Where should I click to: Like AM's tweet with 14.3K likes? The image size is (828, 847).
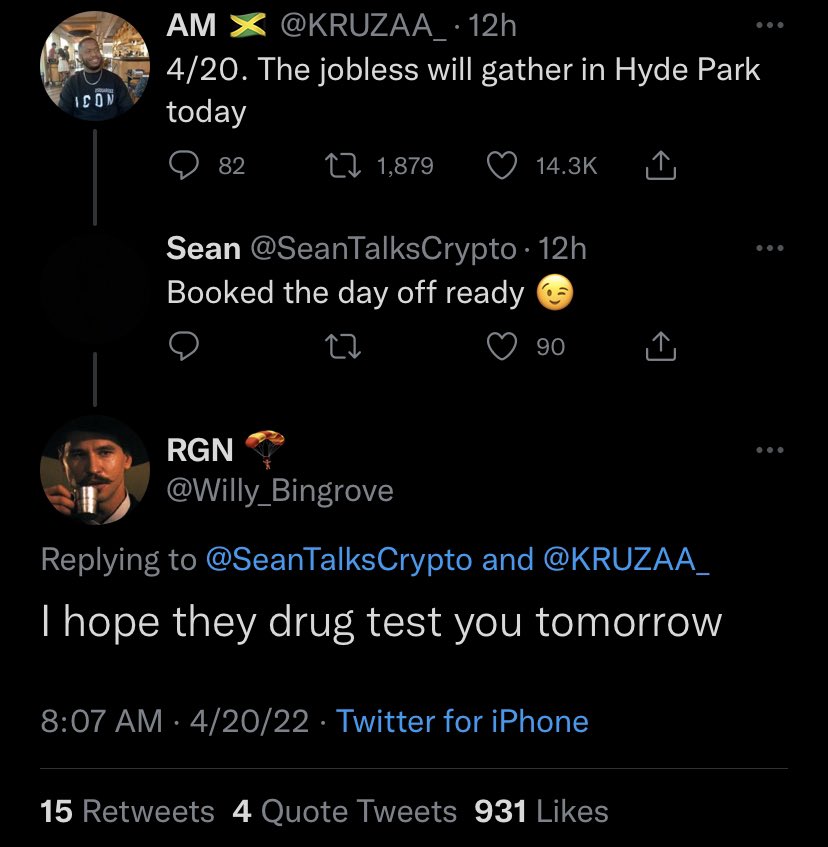point(502,165)
